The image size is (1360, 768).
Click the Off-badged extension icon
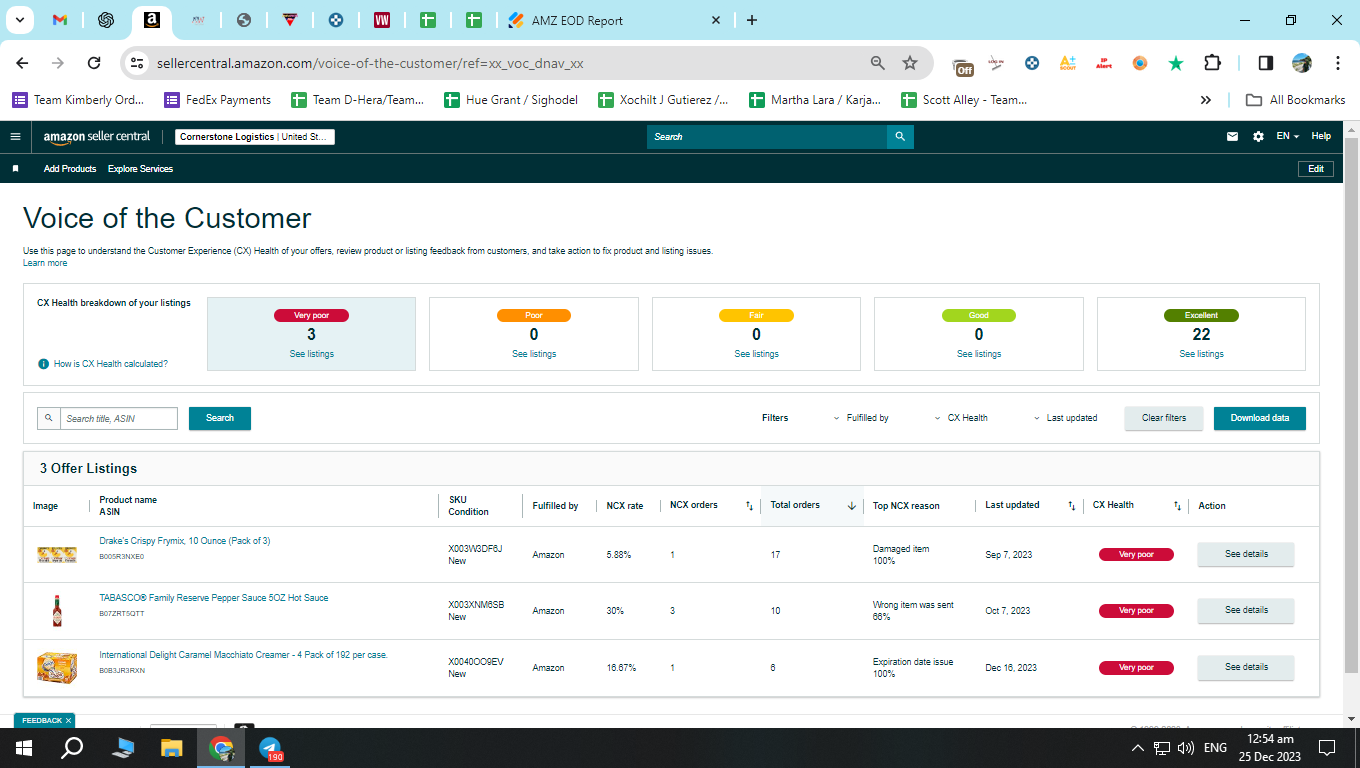click(x=963, y=65)
